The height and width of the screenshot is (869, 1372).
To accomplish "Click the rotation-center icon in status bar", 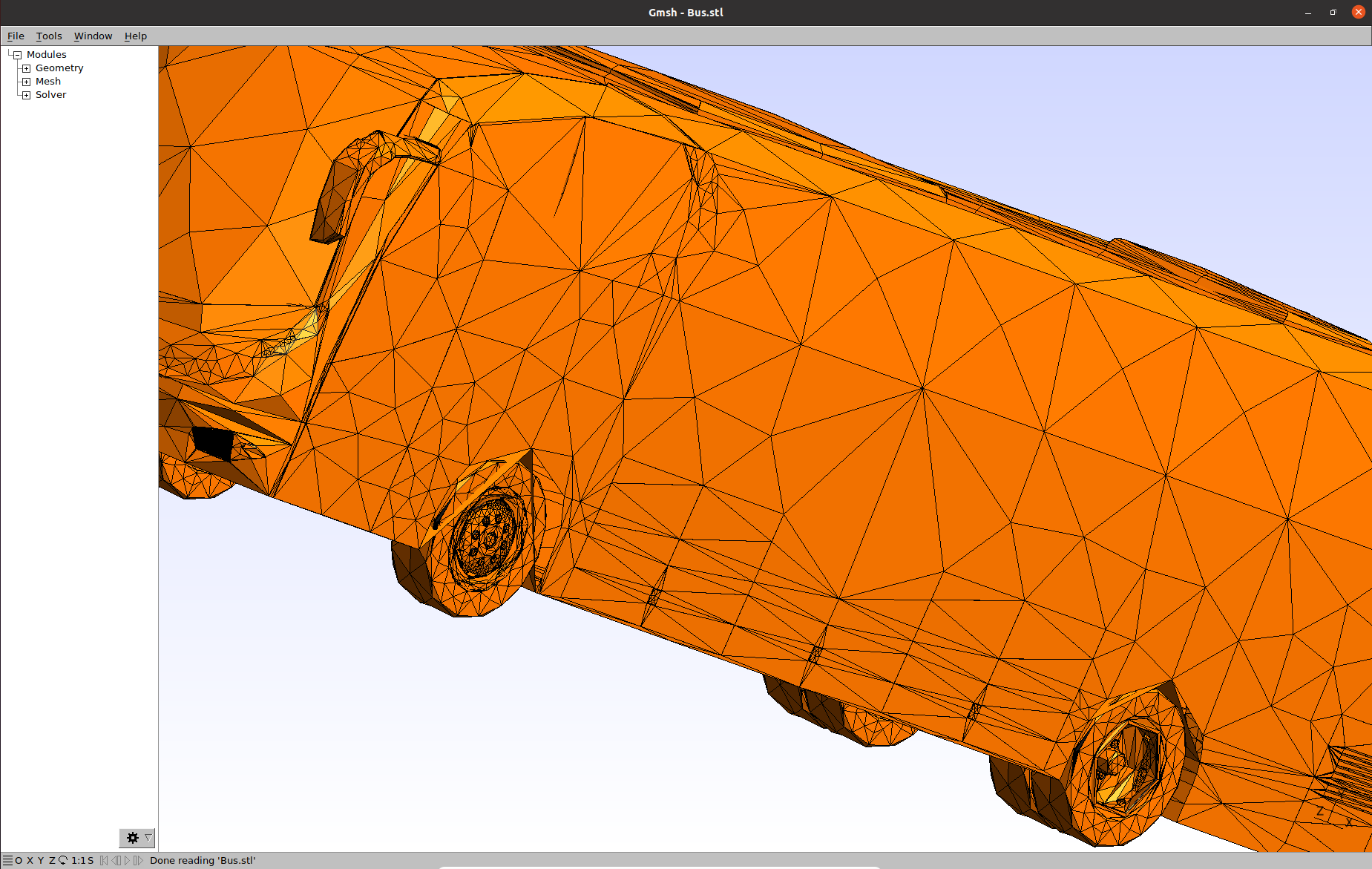I will tap(63, 860).
